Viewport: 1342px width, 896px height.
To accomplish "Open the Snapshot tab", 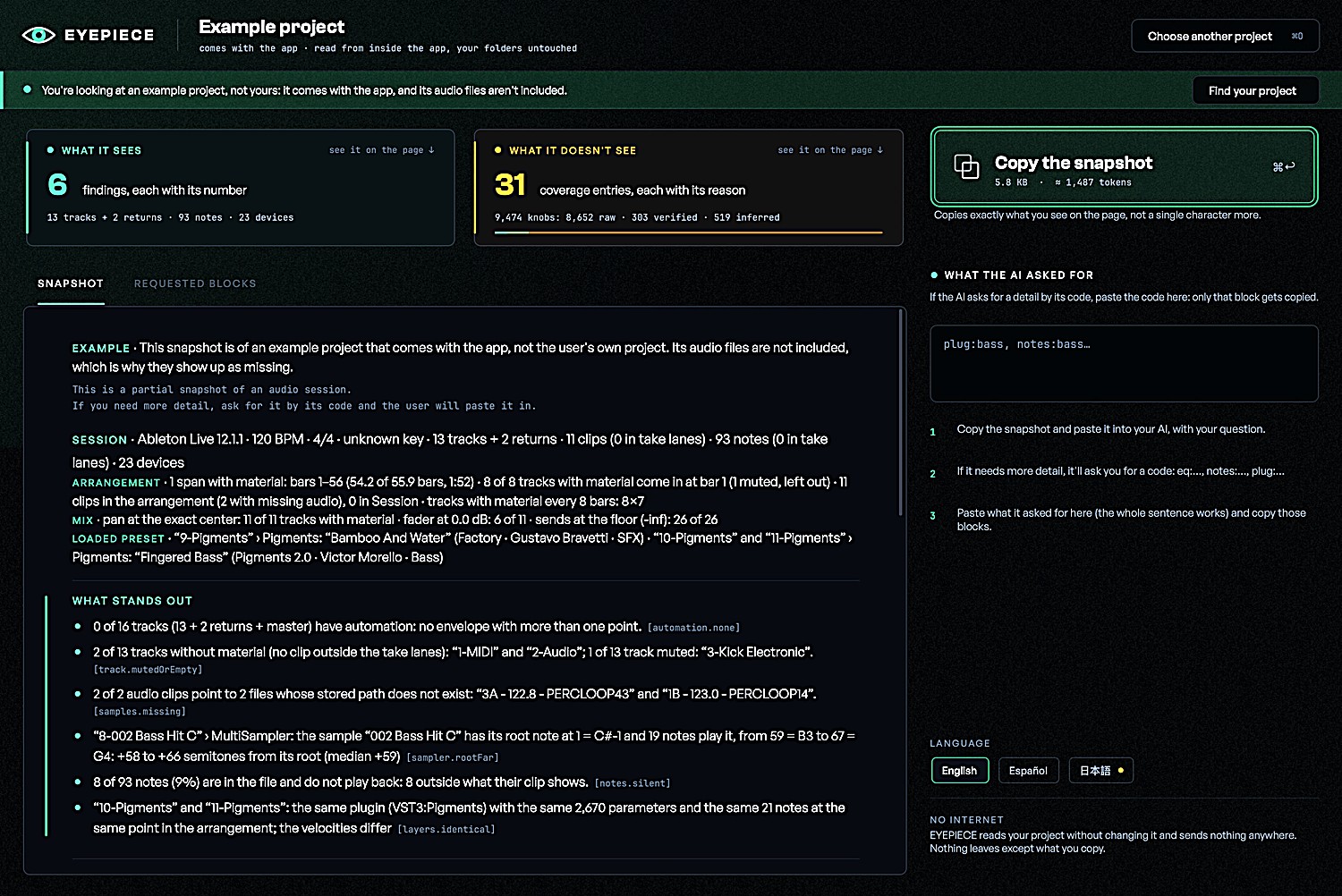I will coord(71,283).
